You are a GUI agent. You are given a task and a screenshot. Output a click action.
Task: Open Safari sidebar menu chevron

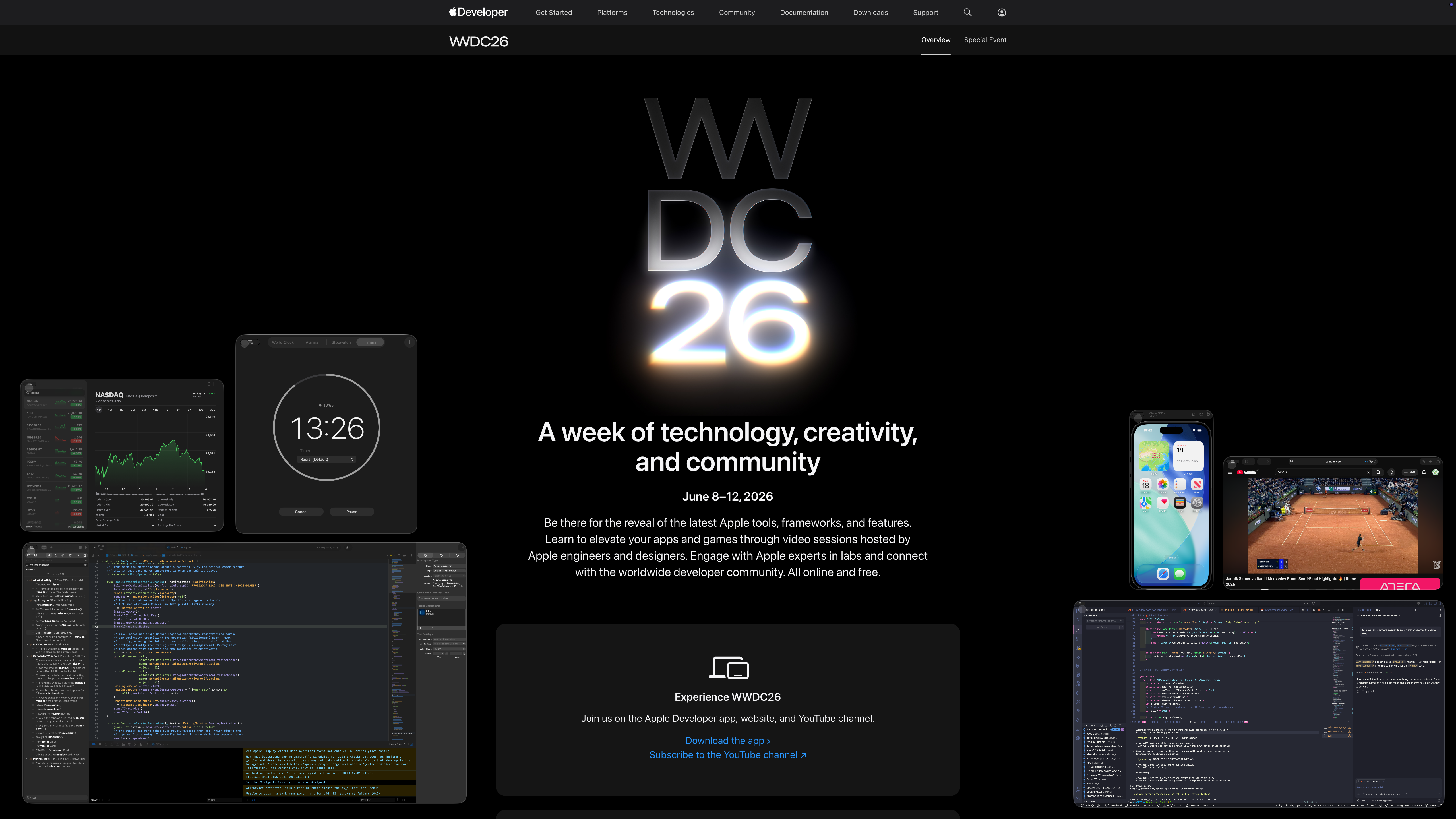(x=1251, y=462)
